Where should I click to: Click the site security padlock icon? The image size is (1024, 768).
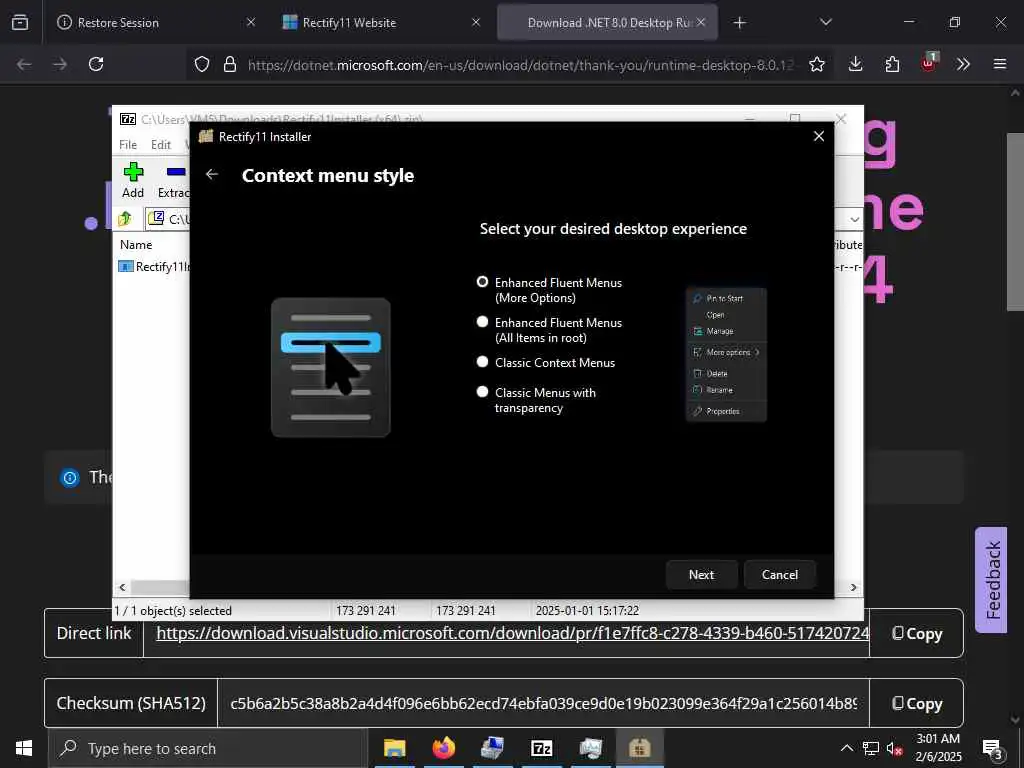tap(230, 64)
